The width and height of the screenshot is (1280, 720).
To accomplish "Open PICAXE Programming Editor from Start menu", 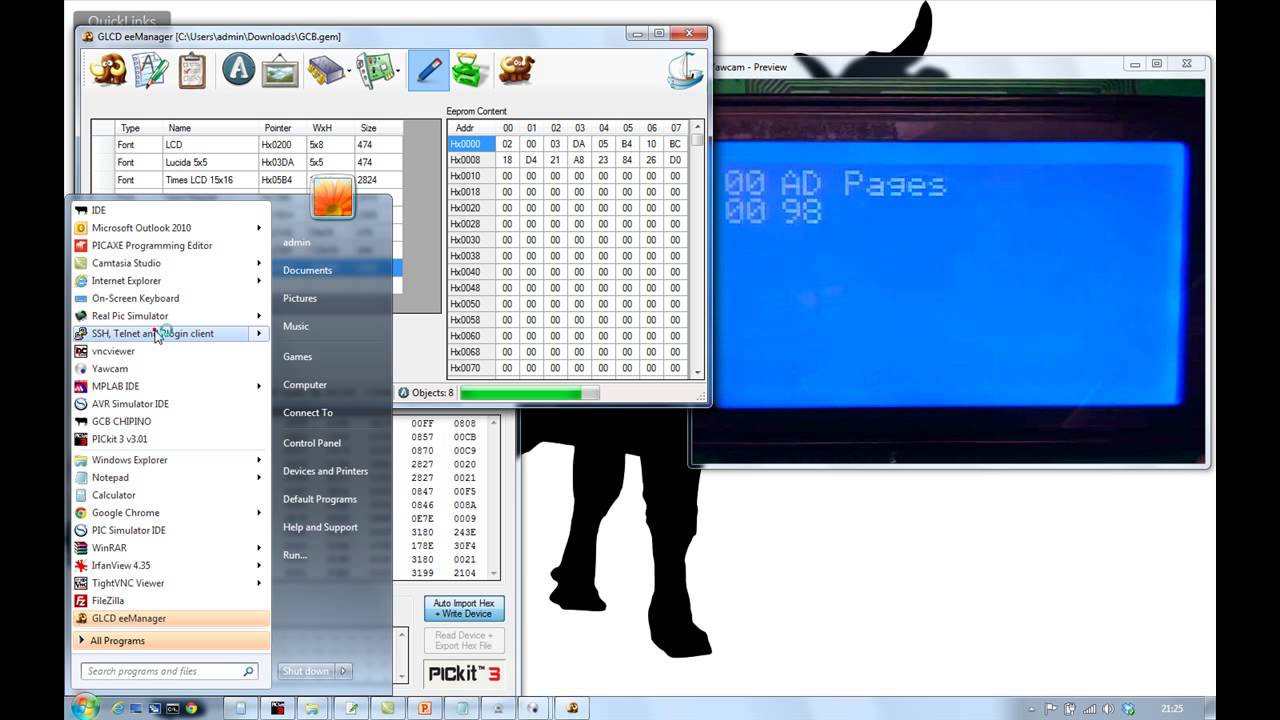I will 171,245.
